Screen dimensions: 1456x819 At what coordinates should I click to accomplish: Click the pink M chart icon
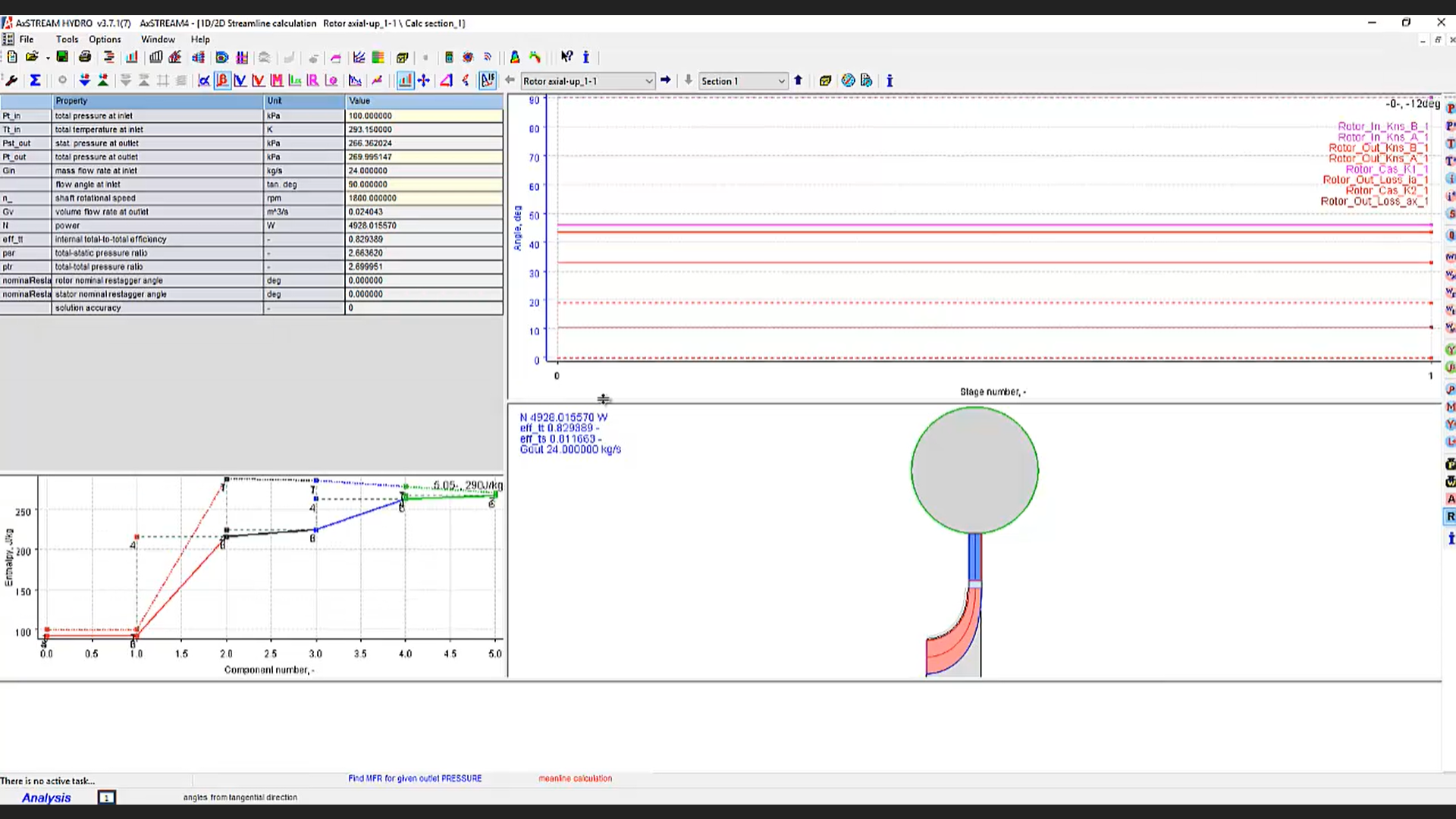277,80
